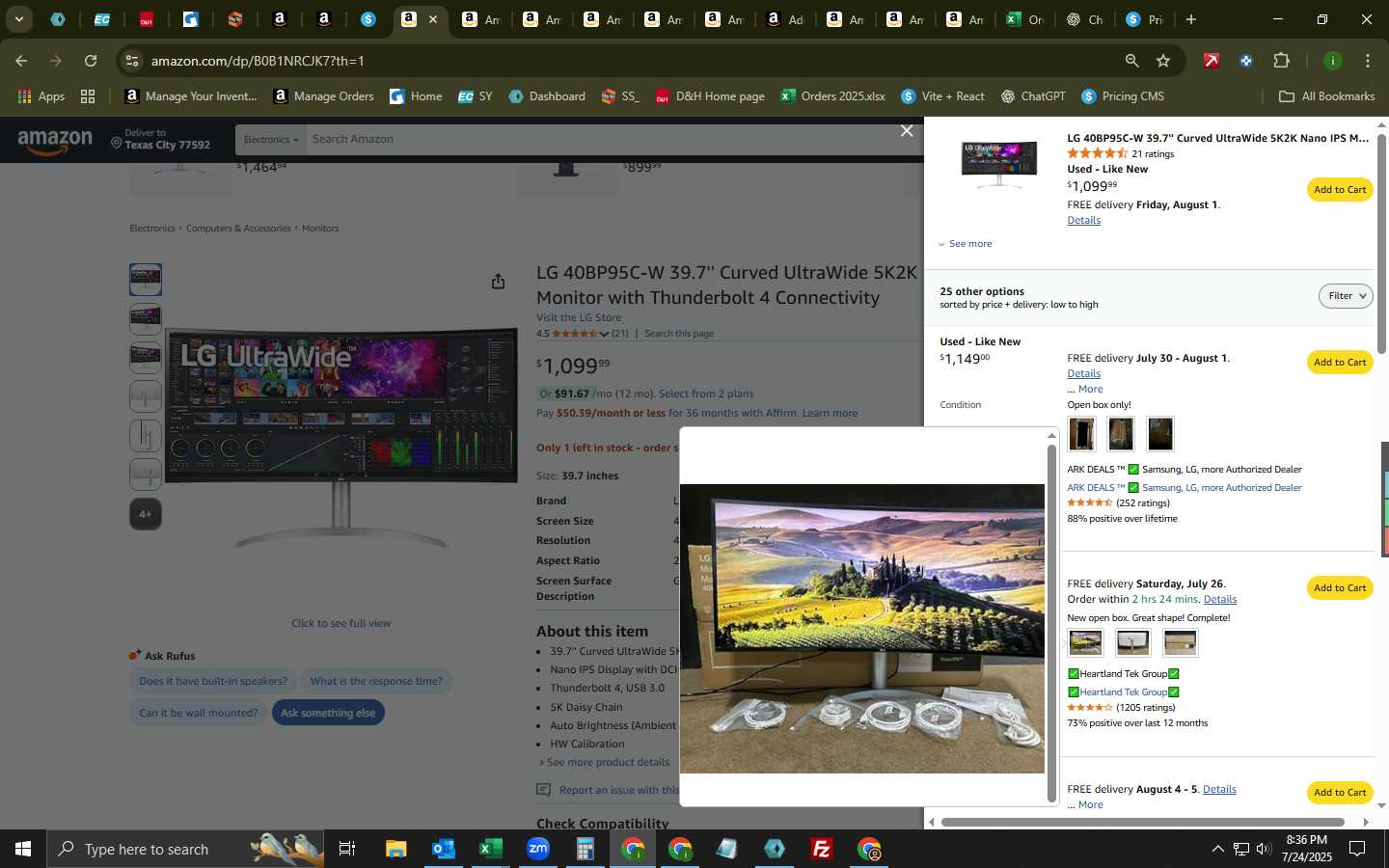This screenshot has width=1389, height=868.
Task: Click the offers panel vertical scrollbar
Action: 1381,243
